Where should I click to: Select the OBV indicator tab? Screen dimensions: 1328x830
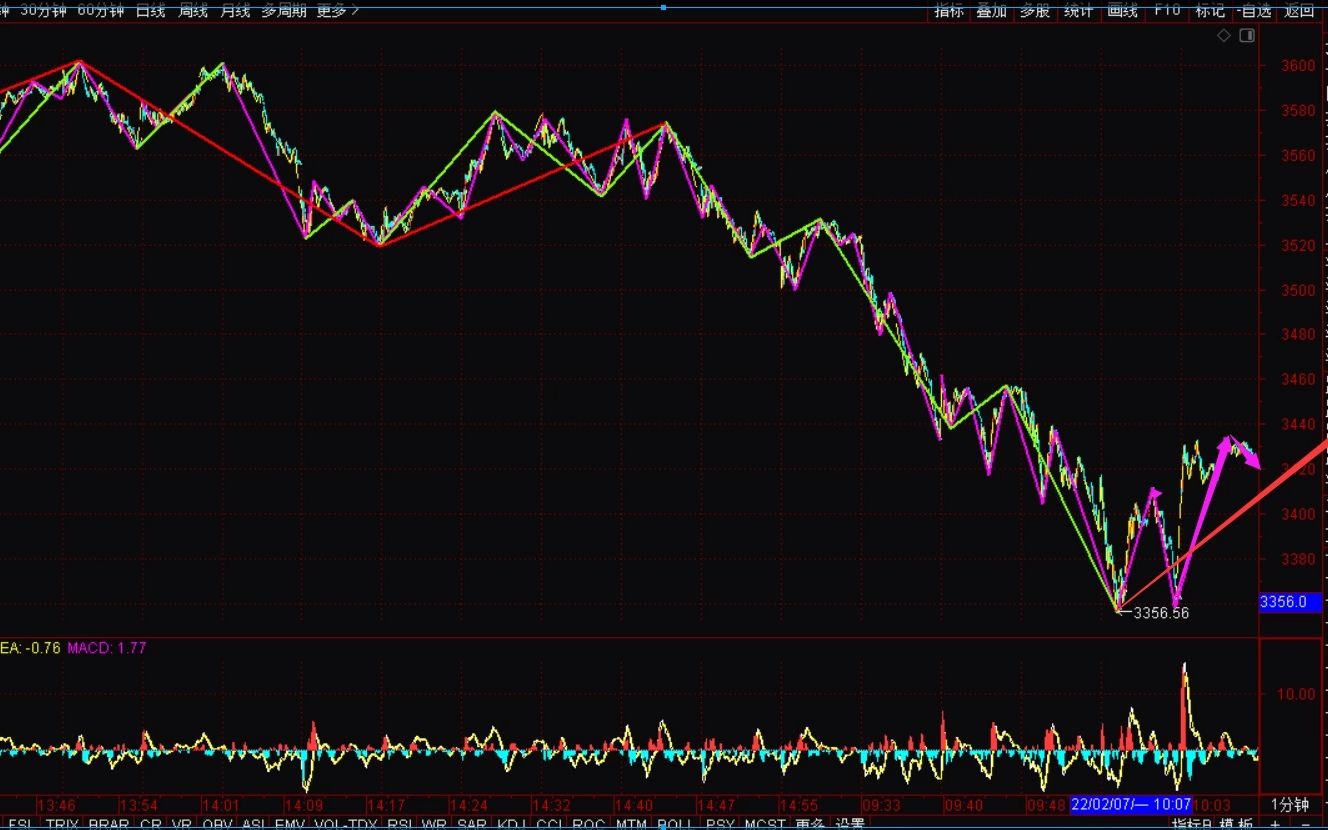coord(217,824)
